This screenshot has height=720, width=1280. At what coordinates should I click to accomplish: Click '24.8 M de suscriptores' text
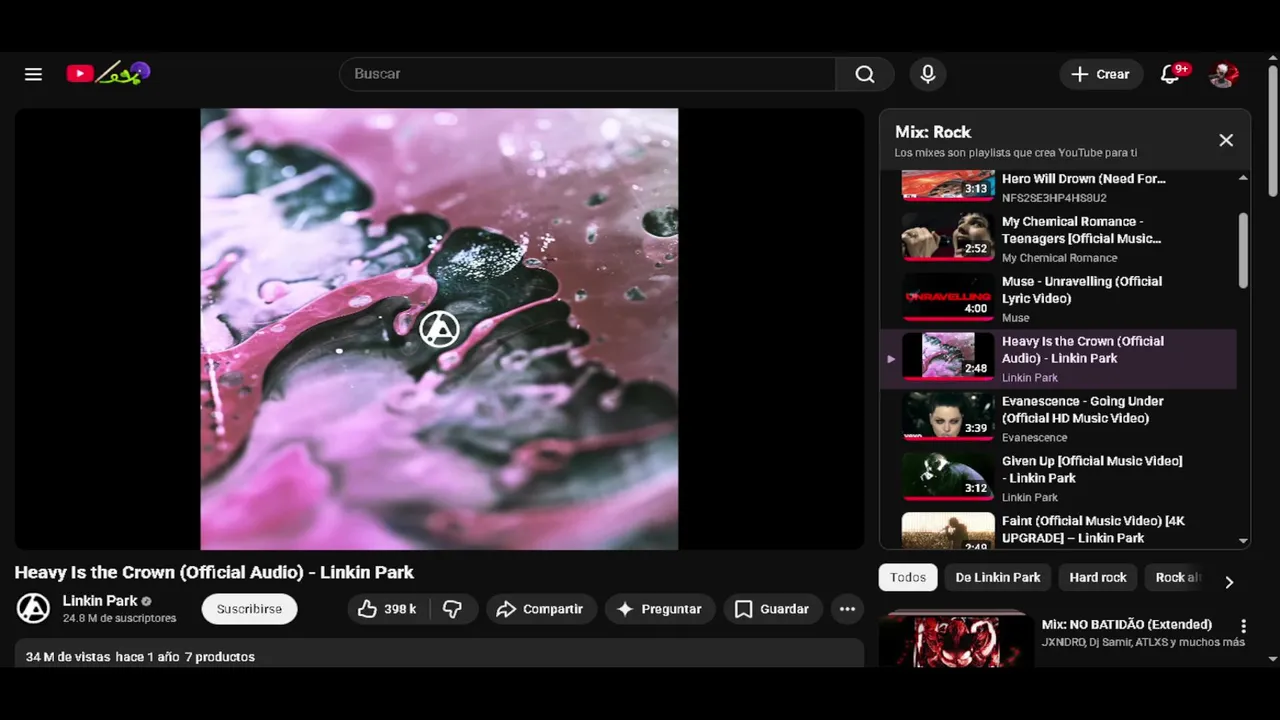(120, 618)
